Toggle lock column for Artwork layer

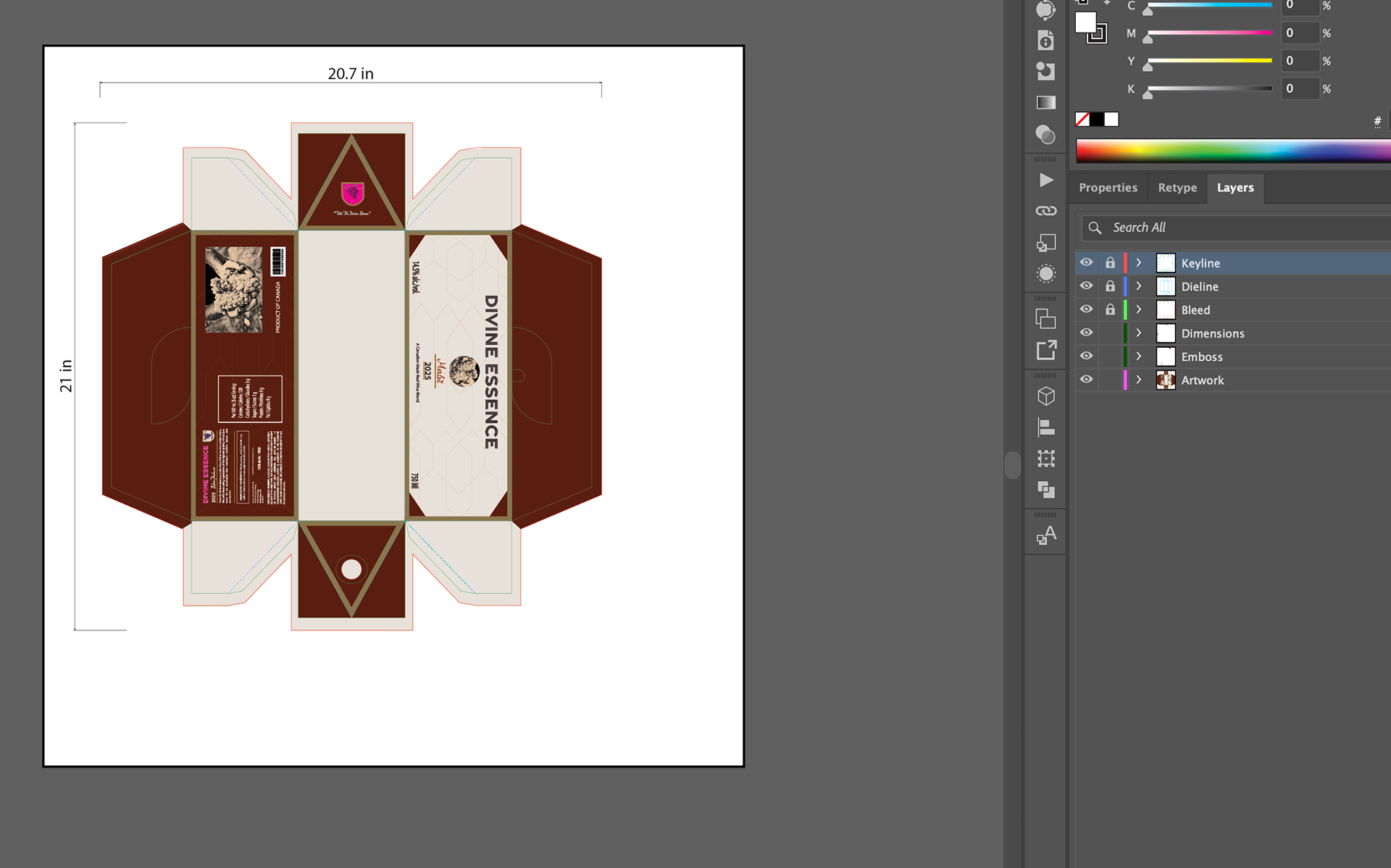1110,380
